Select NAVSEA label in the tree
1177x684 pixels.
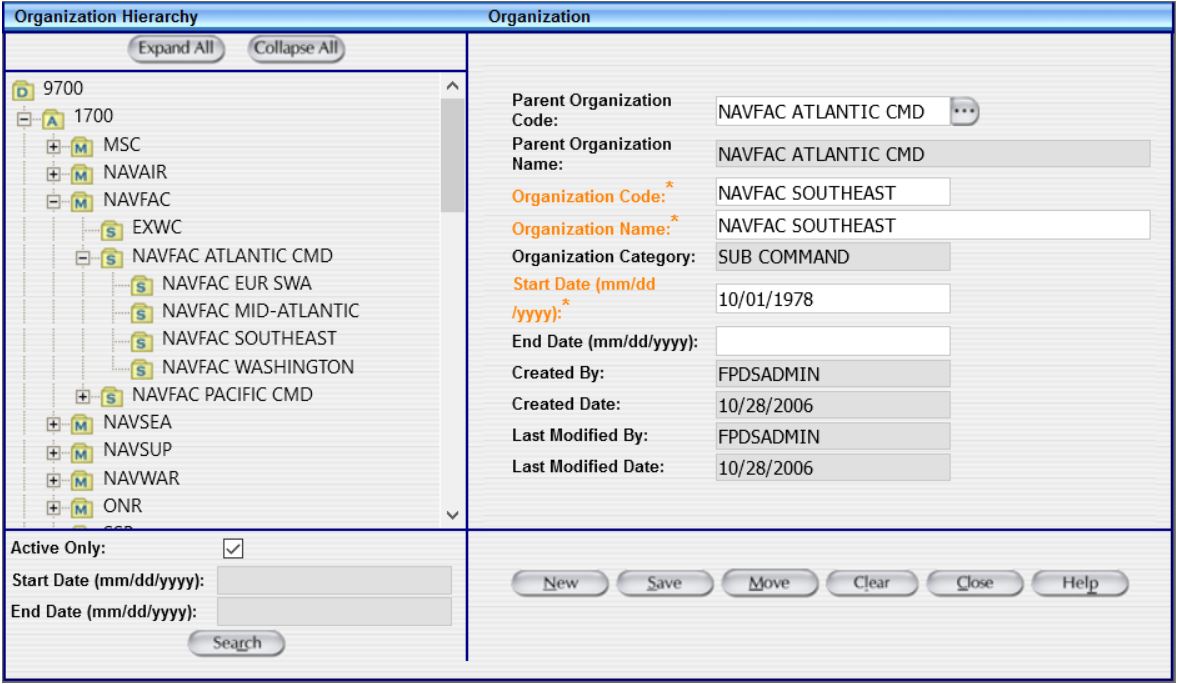pyautogui.click(x=137, y=423)
